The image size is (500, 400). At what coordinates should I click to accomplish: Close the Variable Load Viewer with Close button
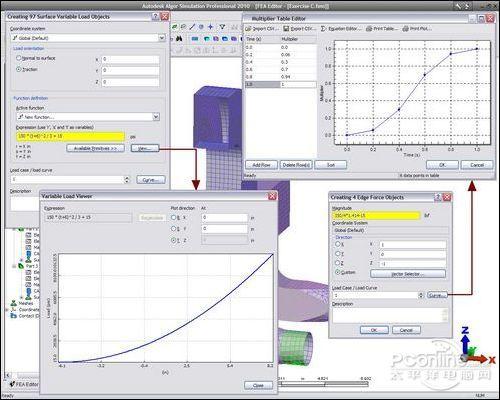point(258,385)
